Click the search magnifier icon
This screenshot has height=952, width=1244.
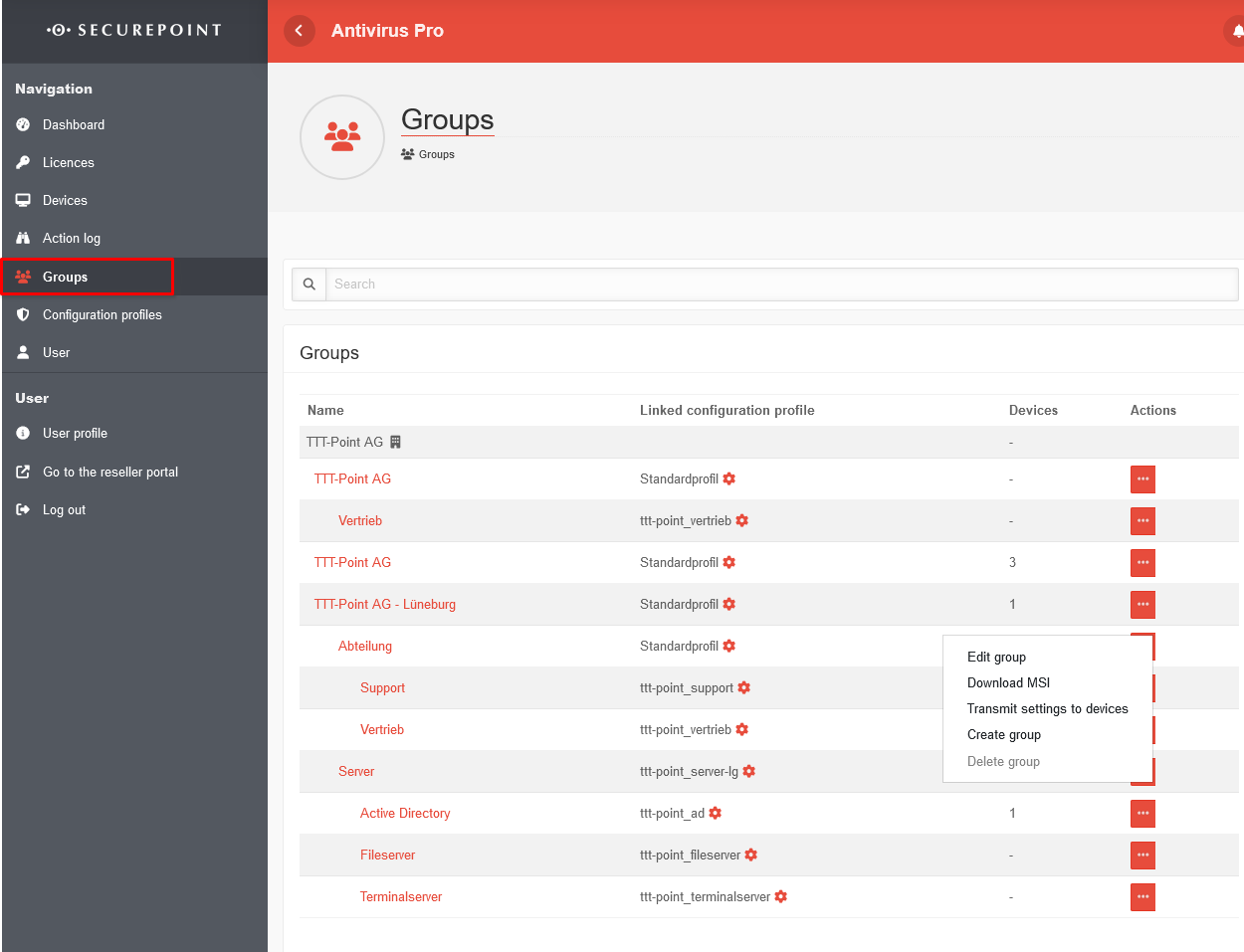[310, 285]
